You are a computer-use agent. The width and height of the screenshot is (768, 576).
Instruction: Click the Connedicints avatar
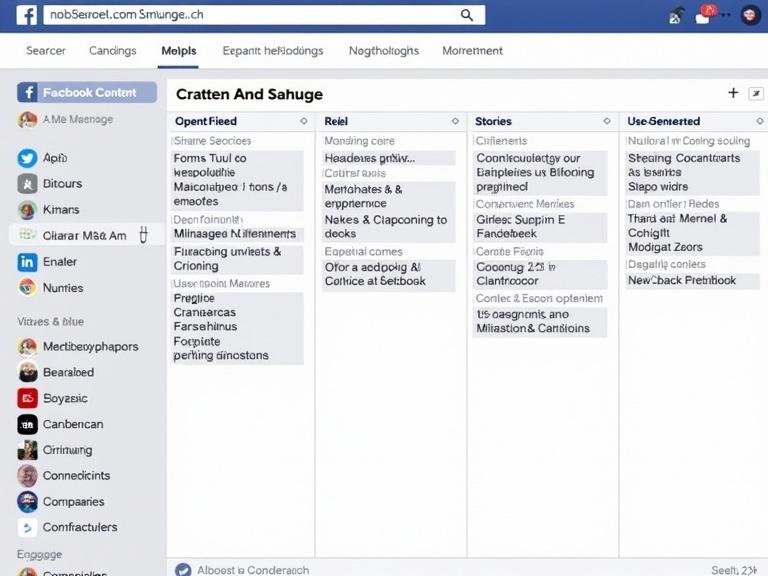click(27, 476)
